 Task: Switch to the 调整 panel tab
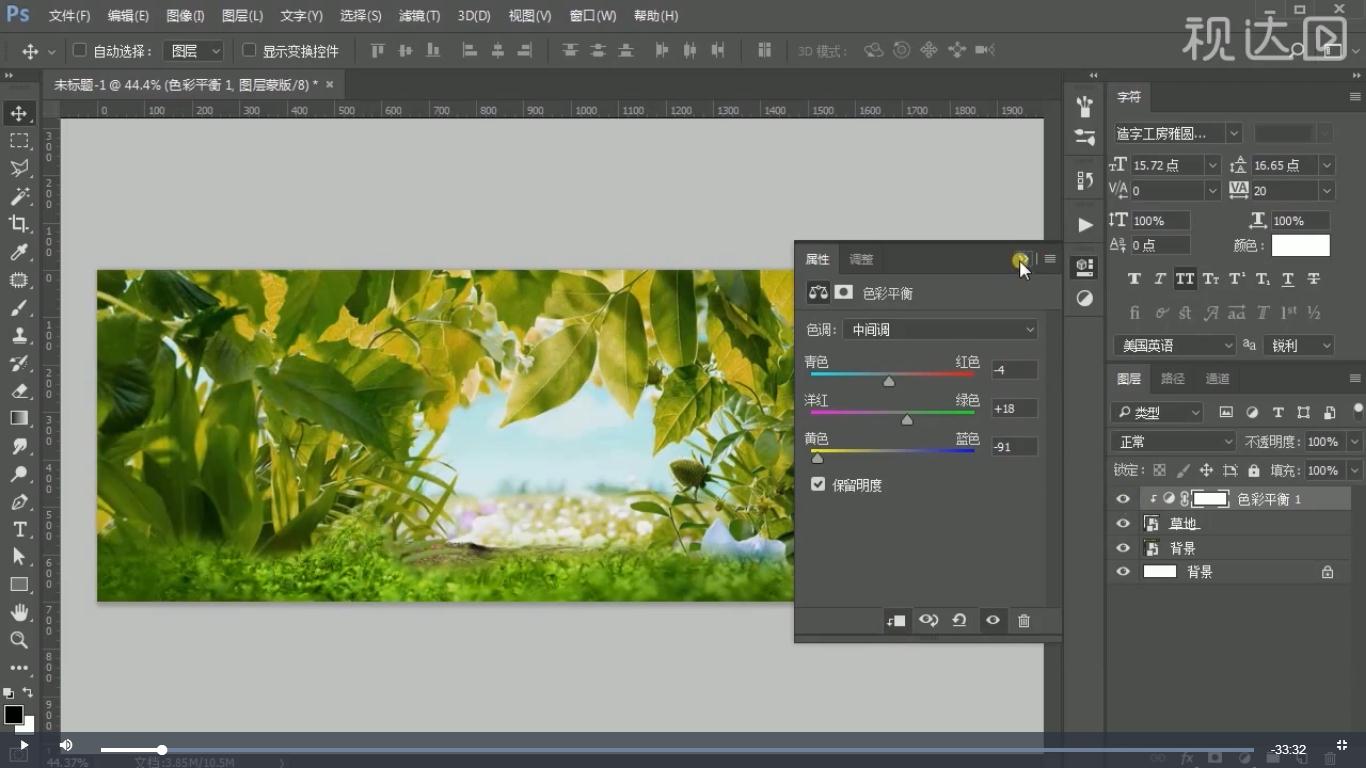861,260
